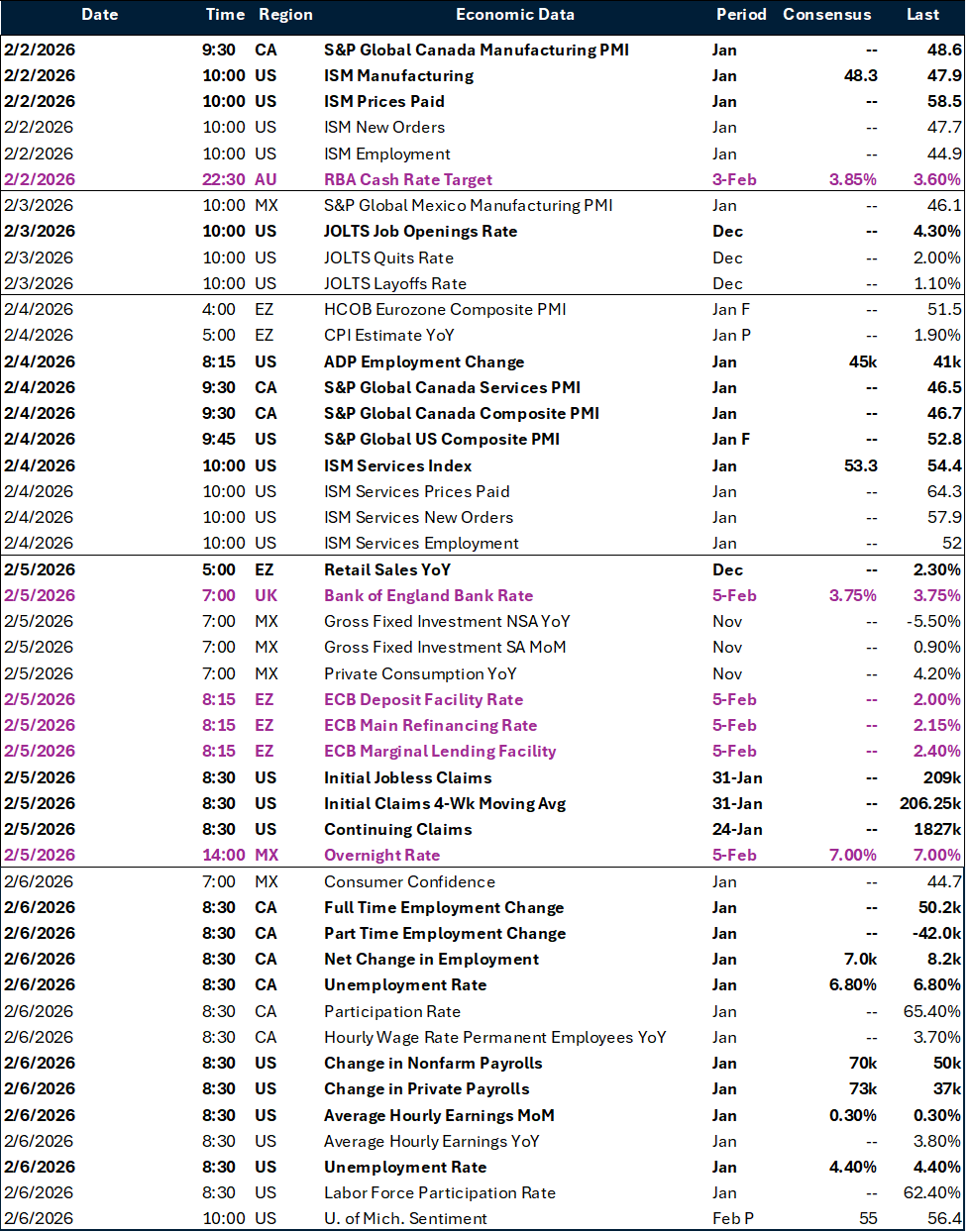
Task: Select 'S&P Global Mexico Manufacturing PMI'
Action: pyautogui.click(x=469, y=205)
